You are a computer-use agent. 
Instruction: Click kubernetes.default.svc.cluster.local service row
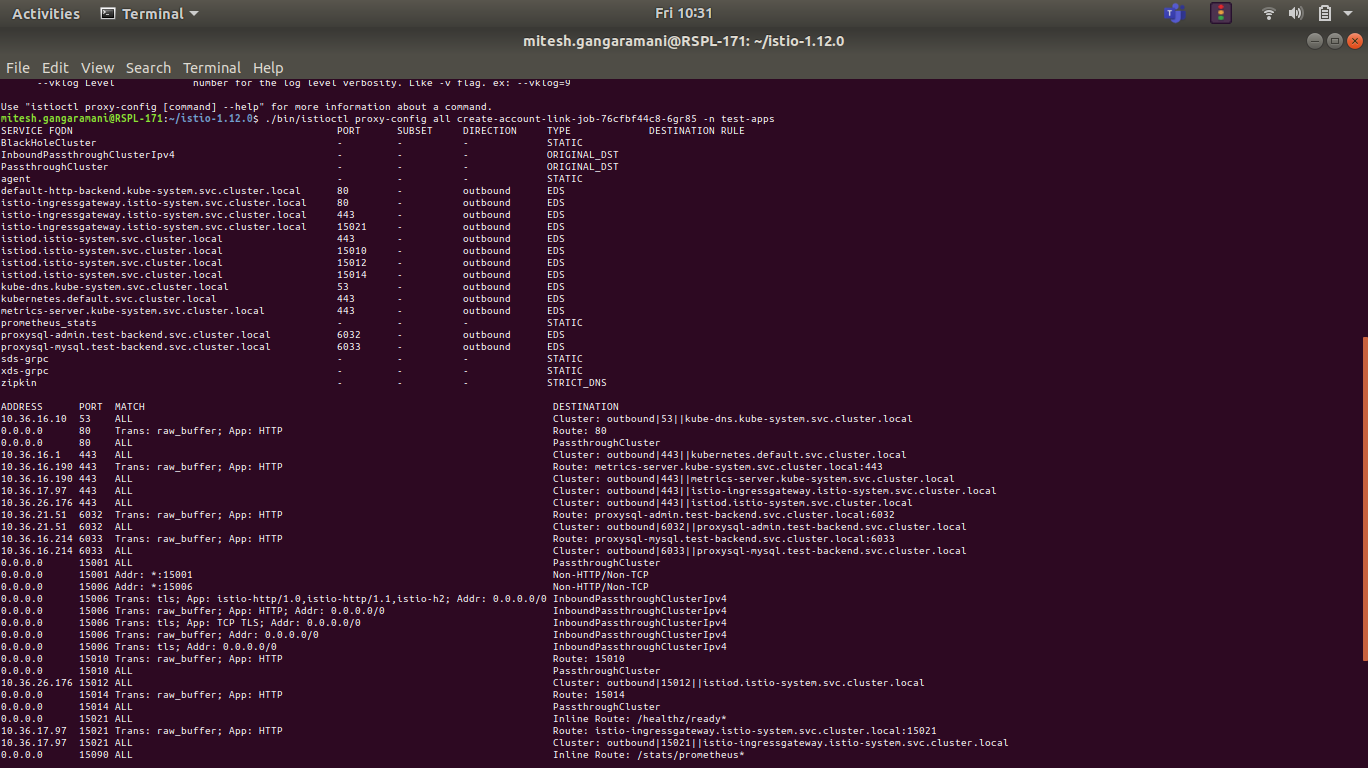coord(109,299)
